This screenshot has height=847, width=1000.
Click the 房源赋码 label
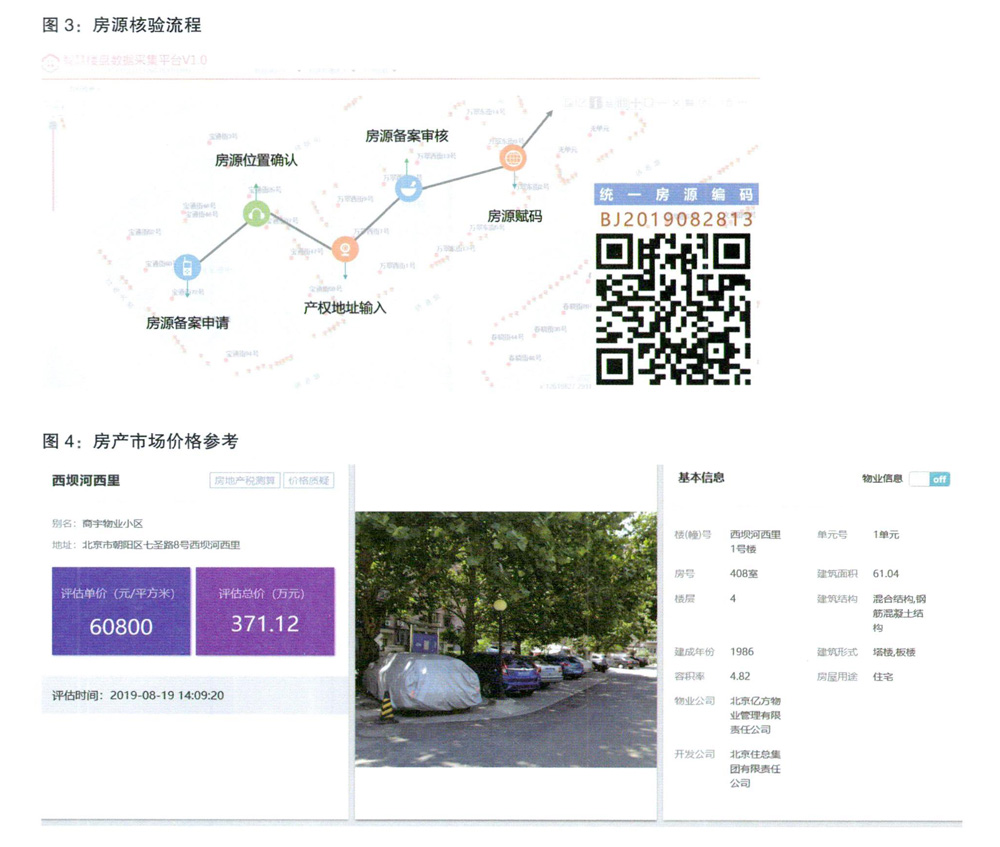pos(515,216)
